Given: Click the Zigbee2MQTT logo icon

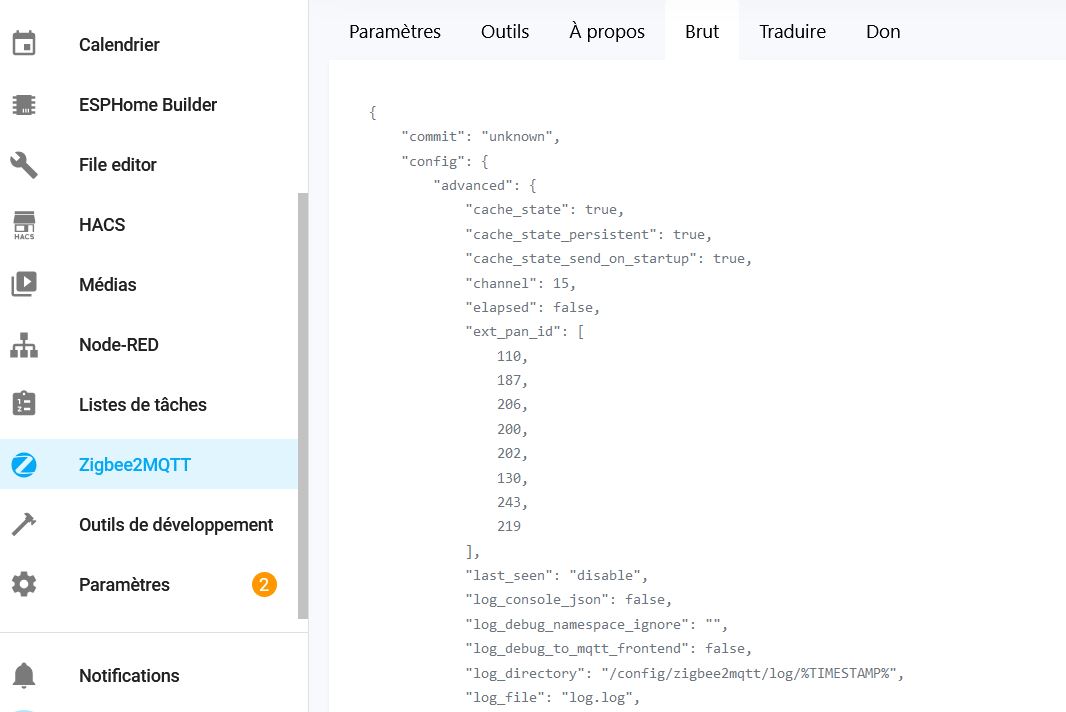Looking at the screenshot, I should pos(24,464).
